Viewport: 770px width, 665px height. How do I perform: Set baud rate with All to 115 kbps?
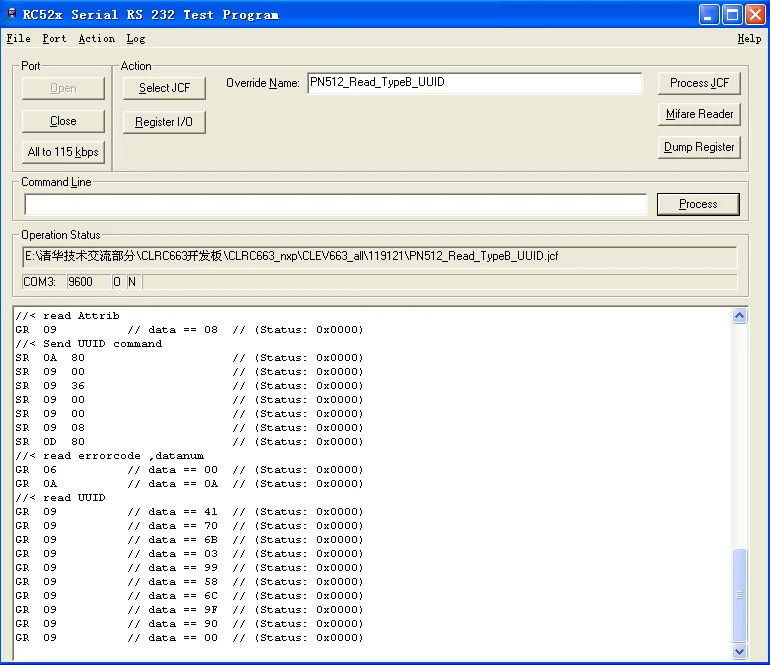pyautogui.click(x=63, y=152)
